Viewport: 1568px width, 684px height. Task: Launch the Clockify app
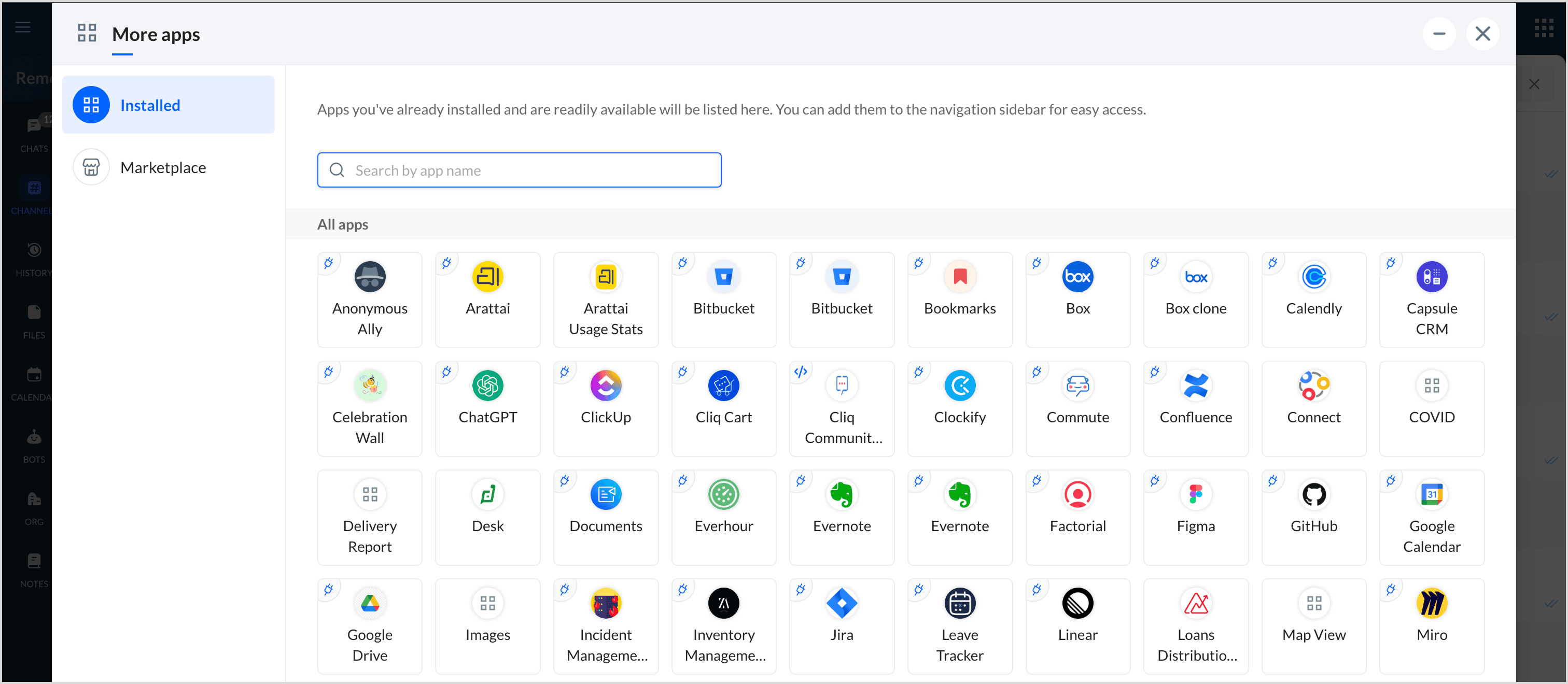click(960, 409)
